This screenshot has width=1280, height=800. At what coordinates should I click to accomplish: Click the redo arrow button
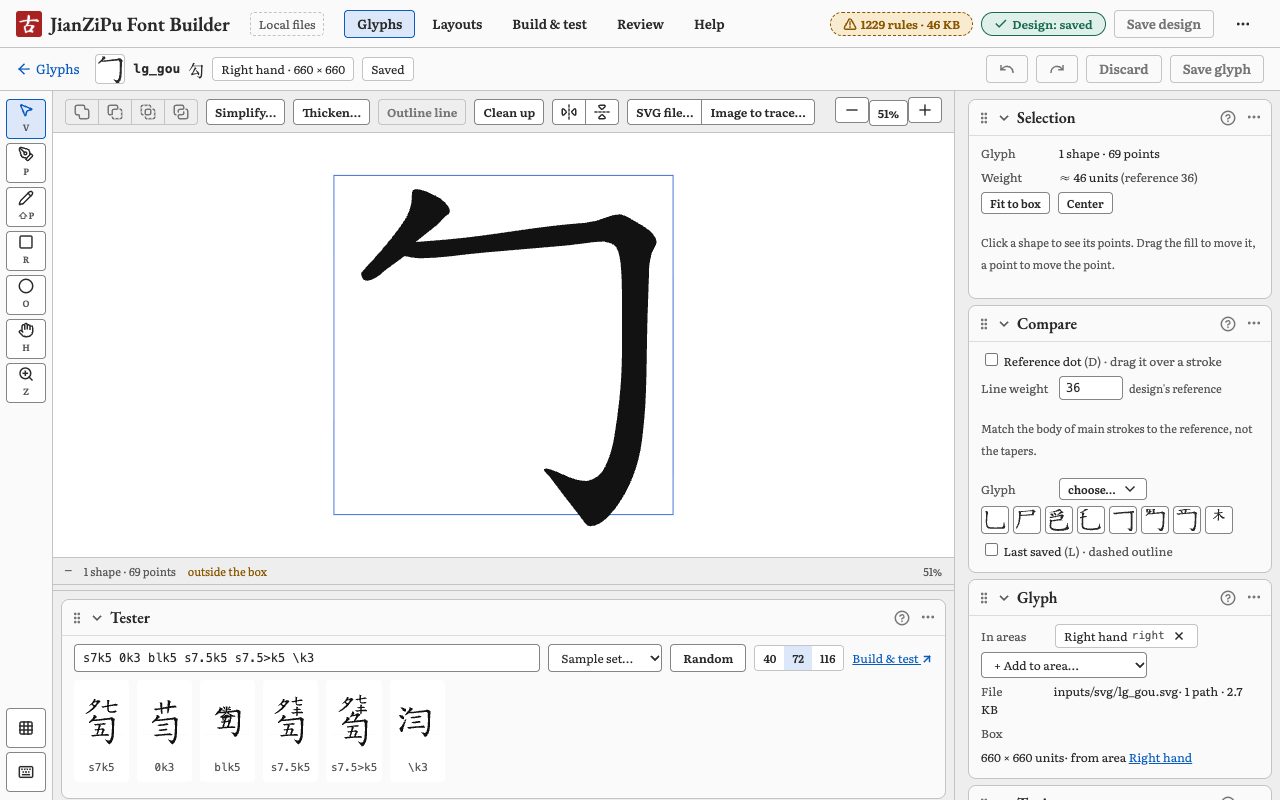click(x=1057, y=69)
